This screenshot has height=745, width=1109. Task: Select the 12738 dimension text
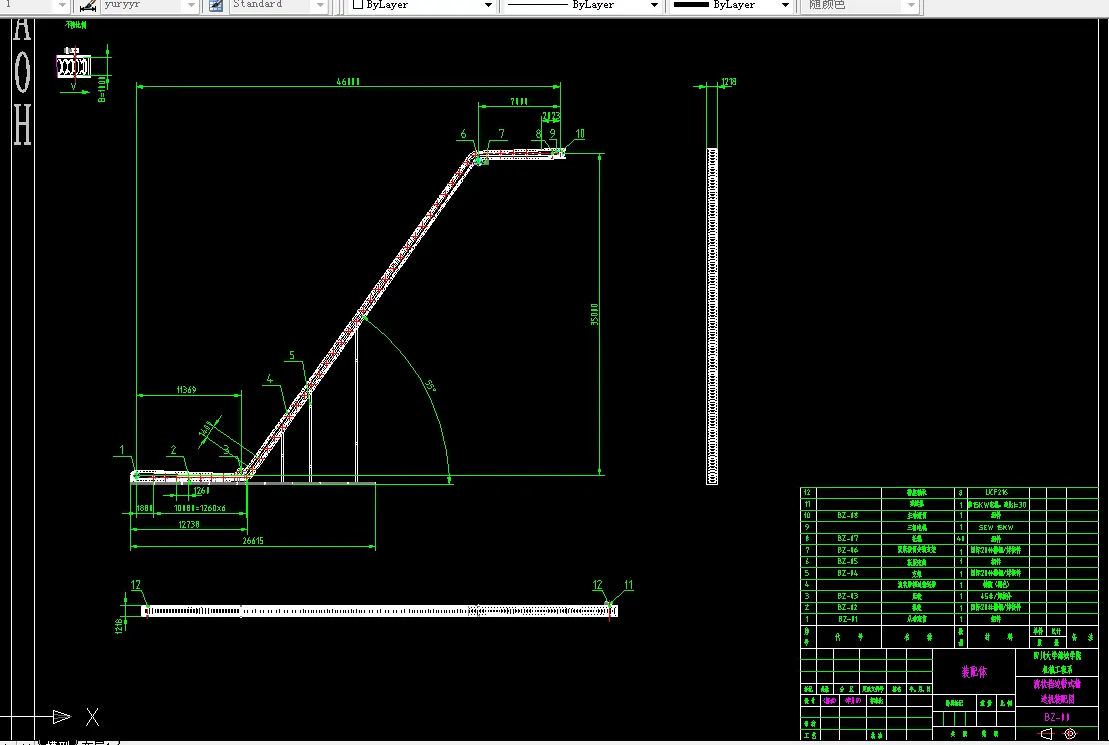(189, 524)
